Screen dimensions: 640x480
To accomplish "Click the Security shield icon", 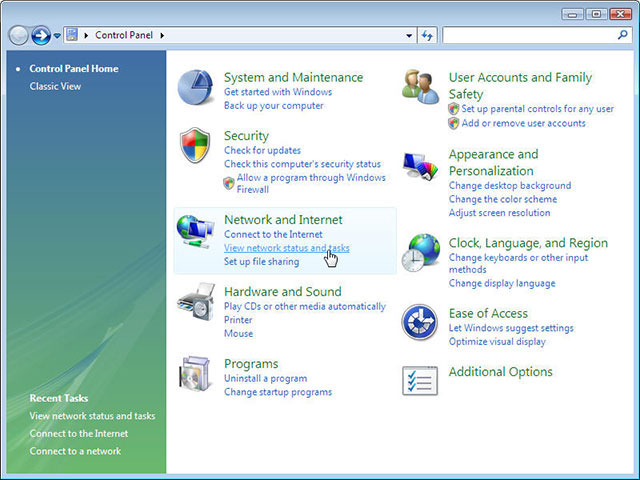I will tap(195, 145).
